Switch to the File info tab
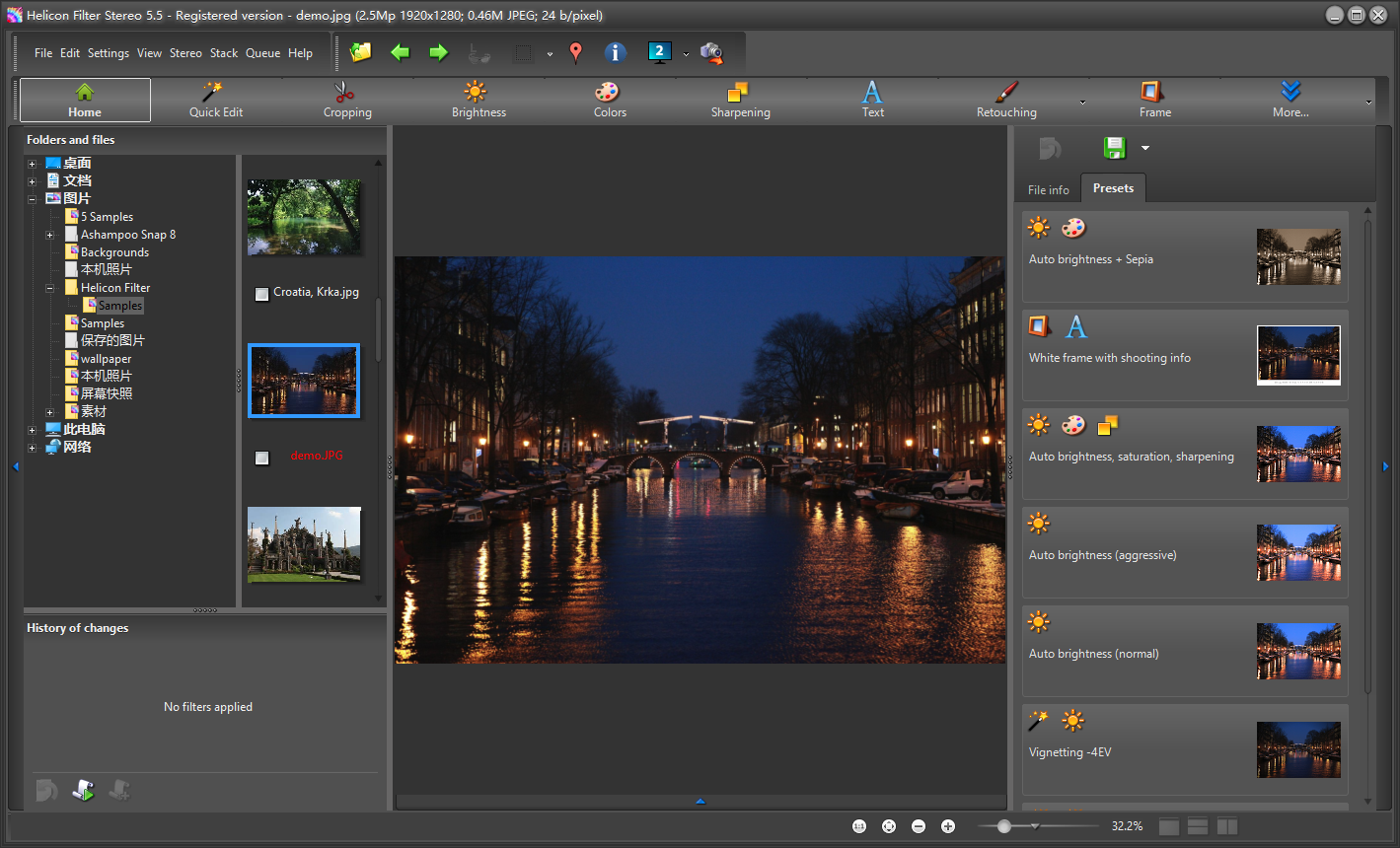This screenshot has width=1400, height=848. (1048, 189)
